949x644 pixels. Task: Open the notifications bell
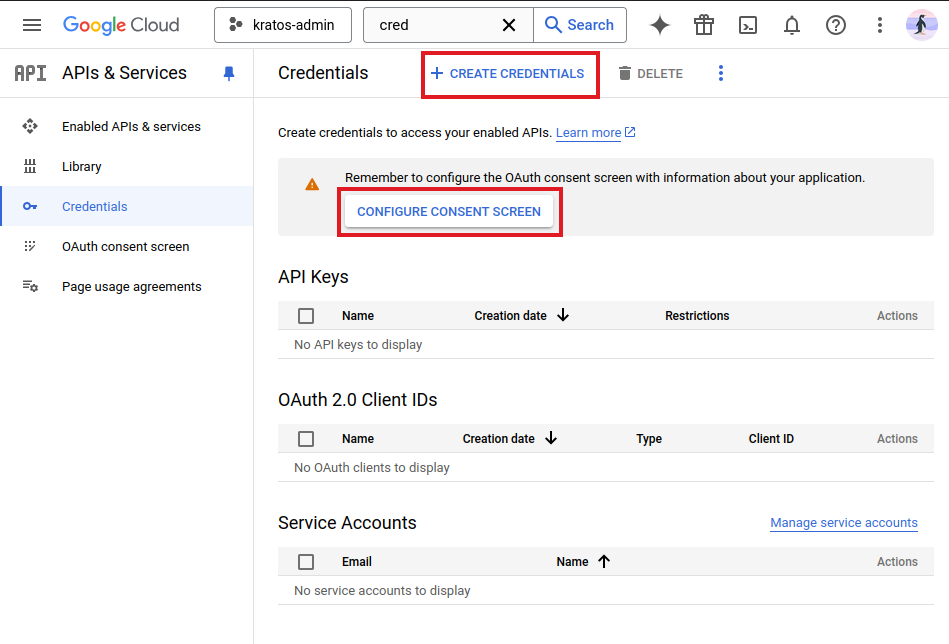(x=792, y=25)
